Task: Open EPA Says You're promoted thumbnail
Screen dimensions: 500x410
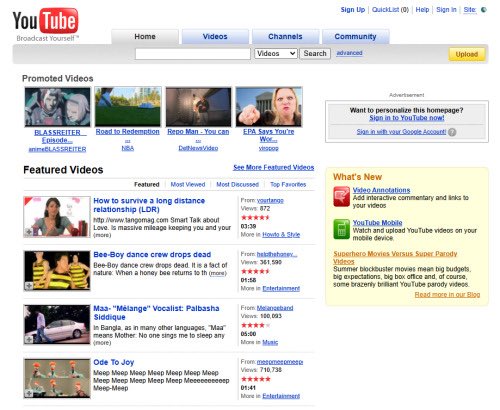Action: coord(269,107)
